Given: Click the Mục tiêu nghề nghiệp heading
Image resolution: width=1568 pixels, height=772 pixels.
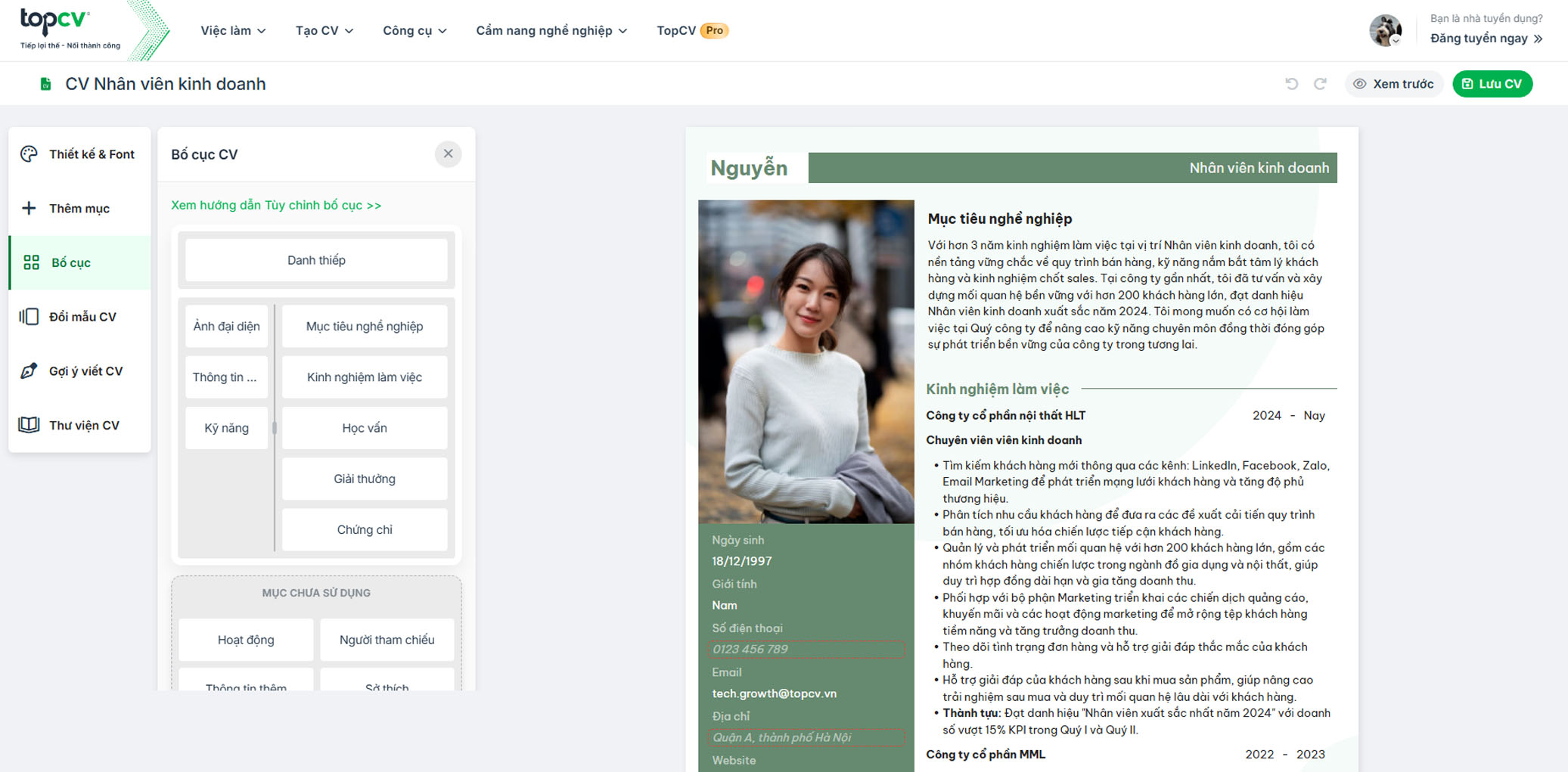Looking at the screenshot, I should [1000, 219].
